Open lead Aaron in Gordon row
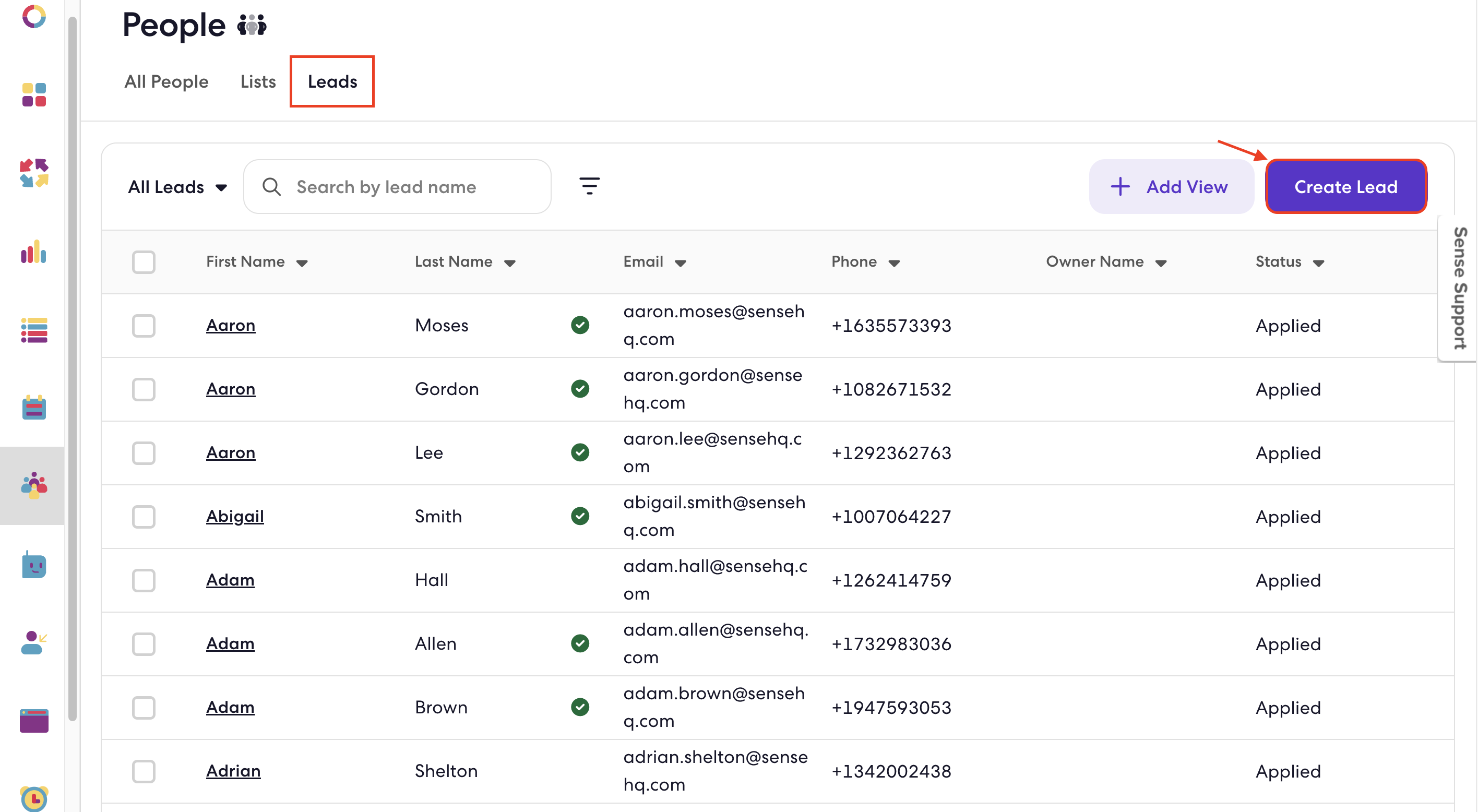Viewport: 1478px width, 812px height. (231, 389)
